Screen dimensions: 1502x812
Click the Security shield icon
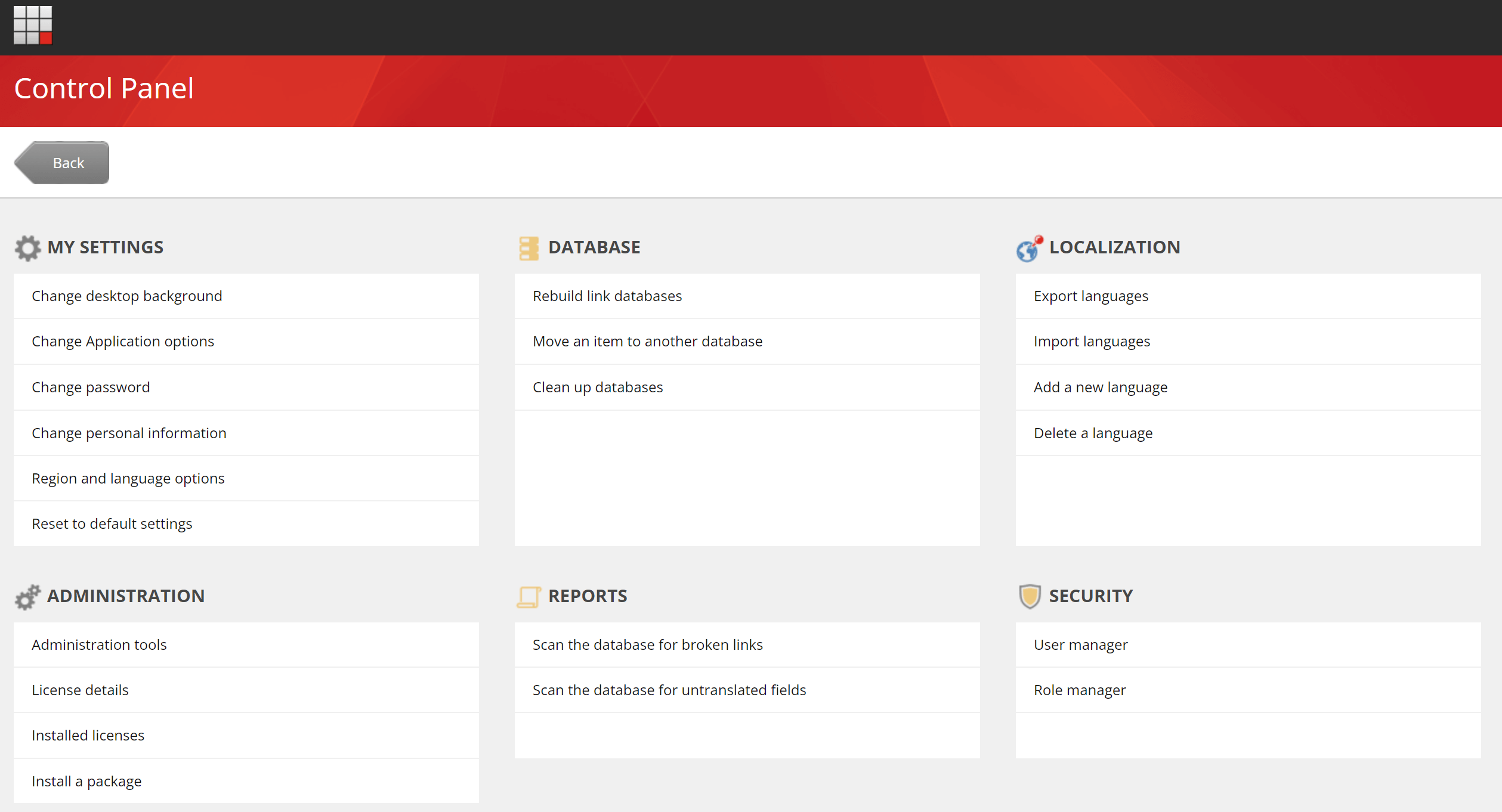[1030, 596]
